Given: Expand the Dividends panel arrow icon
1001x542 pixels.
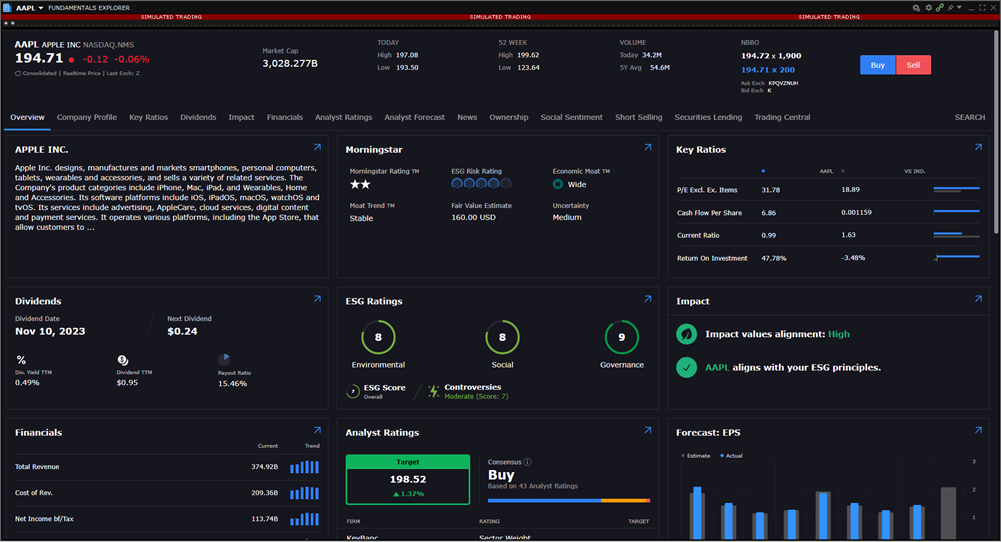Looking at the screenshot, I should pyautogui.click(x=317, y=299).
